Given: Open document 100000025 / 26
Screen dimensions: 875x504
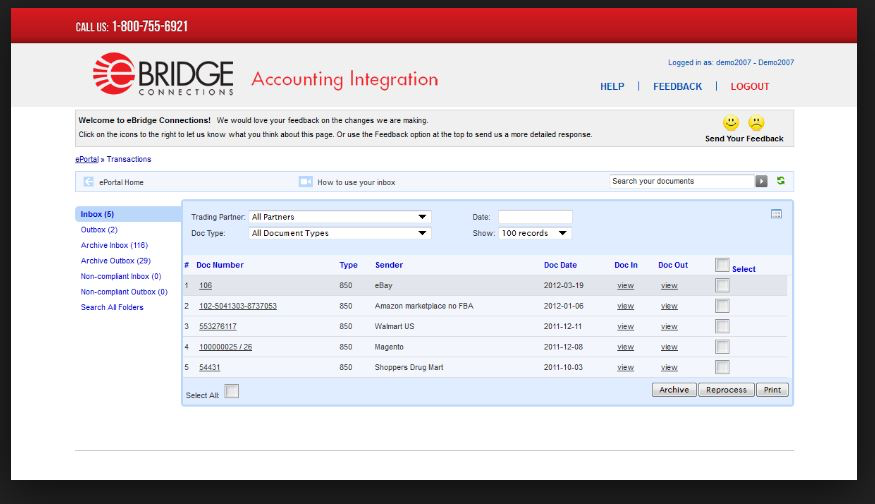Looking at the screenshot, I should pyautogui.click(x=225, y=347).
